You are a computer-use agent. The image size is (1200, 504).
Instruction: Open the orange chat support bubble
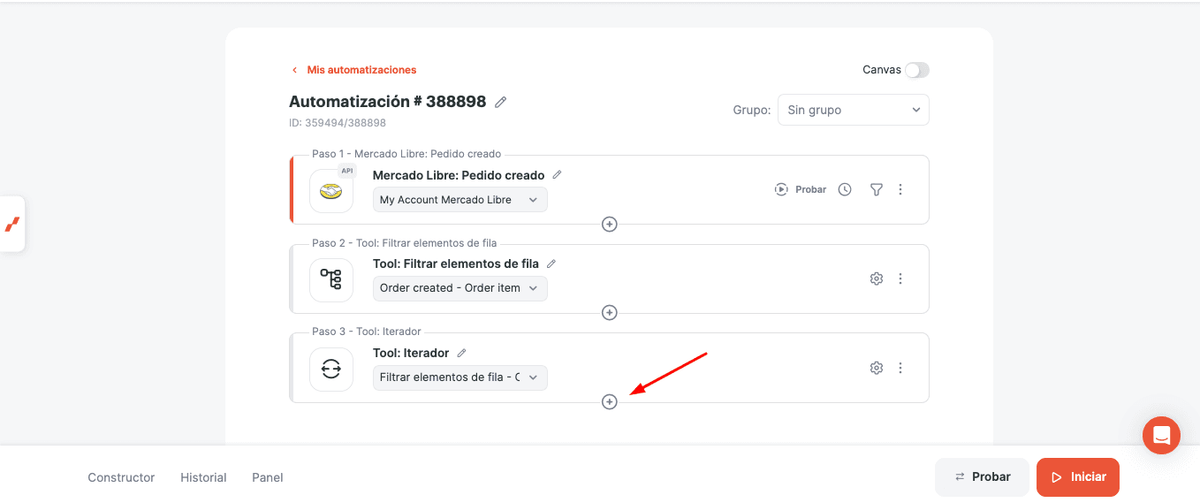pos(1161,435)
